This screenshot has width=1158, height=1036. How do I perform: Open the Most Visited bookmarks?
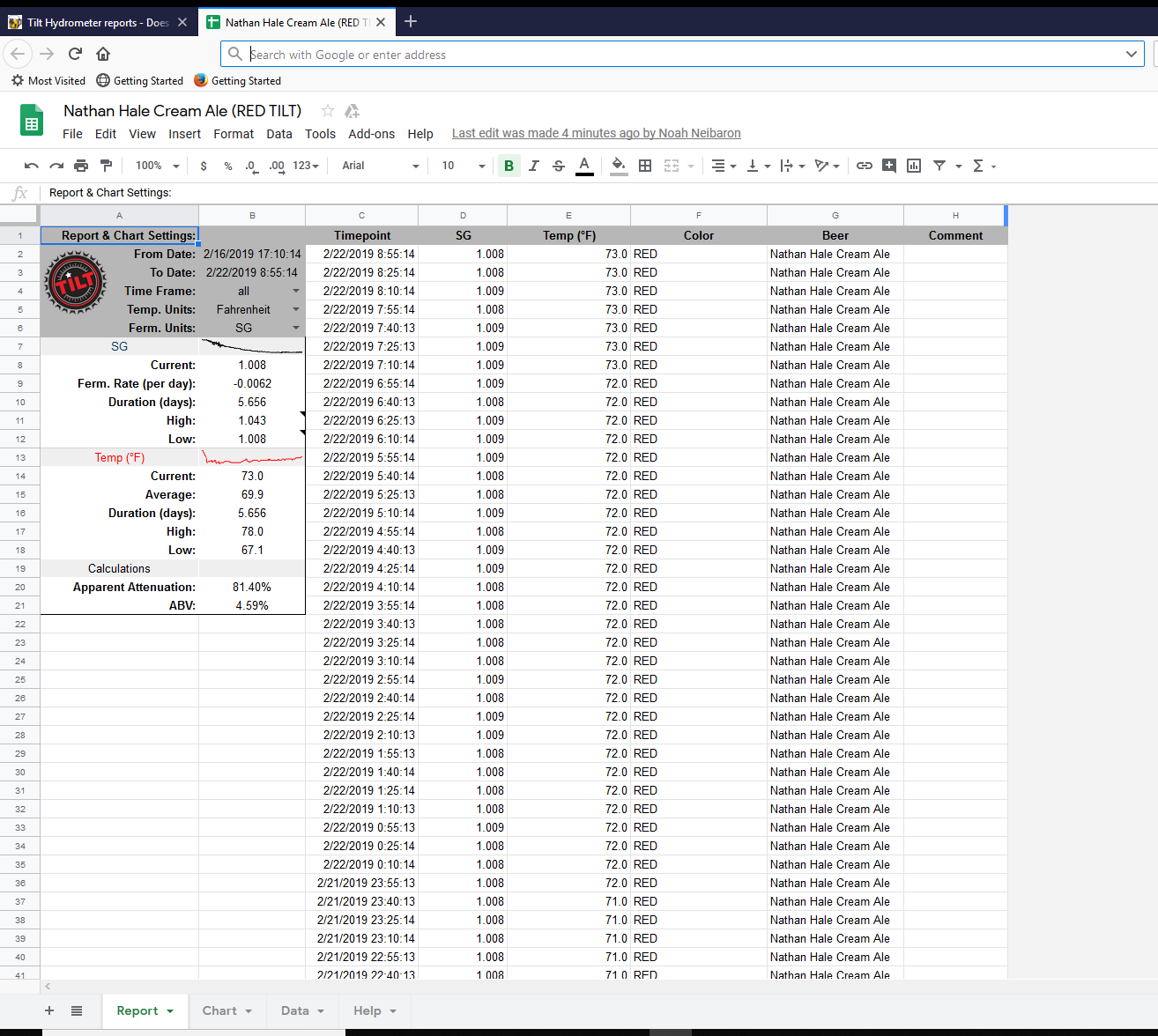point(48,80)
